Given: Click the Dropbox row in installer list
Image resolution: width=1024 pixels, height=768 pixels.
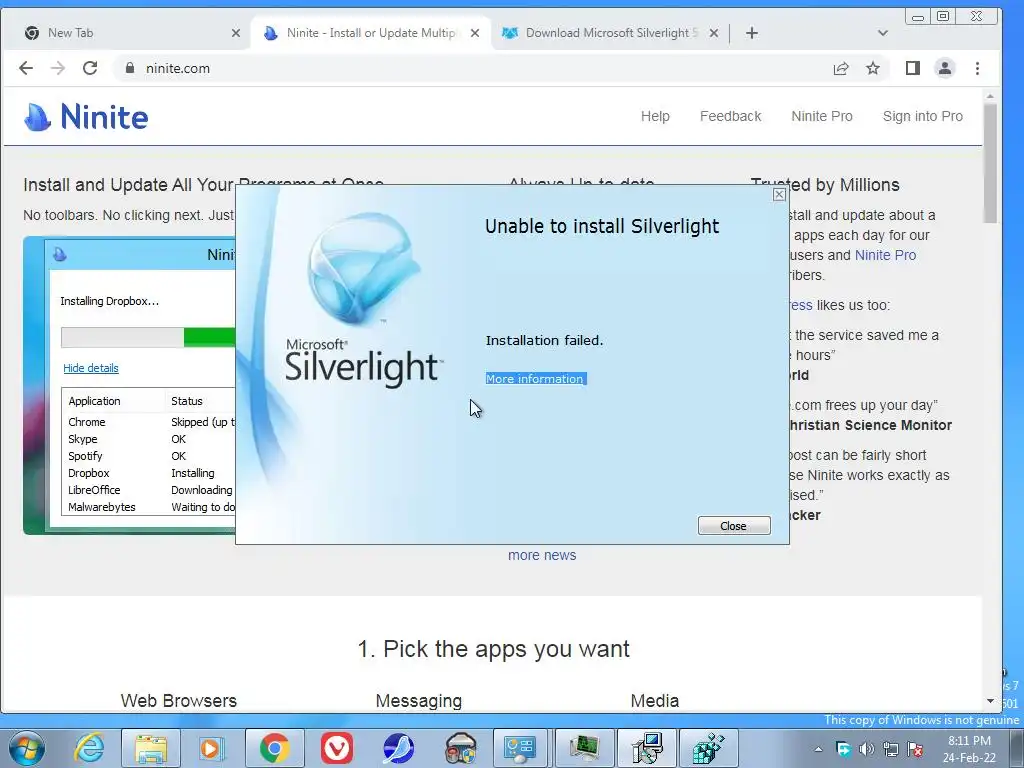Looking at the screenshot, I should tap(150, 473).
